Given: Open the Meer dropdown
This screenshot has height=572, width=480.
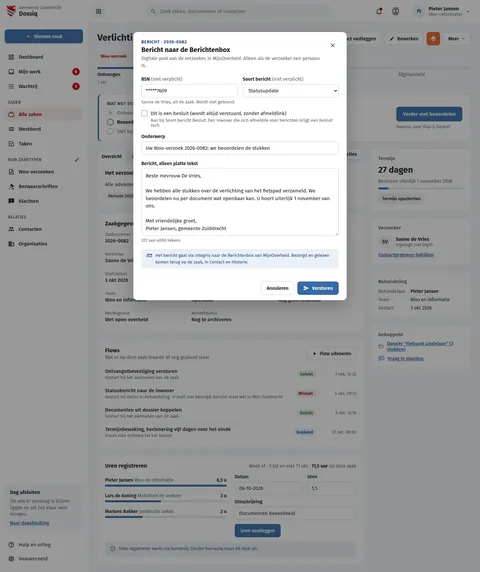Looking at the screenshot, I should 456,39.
